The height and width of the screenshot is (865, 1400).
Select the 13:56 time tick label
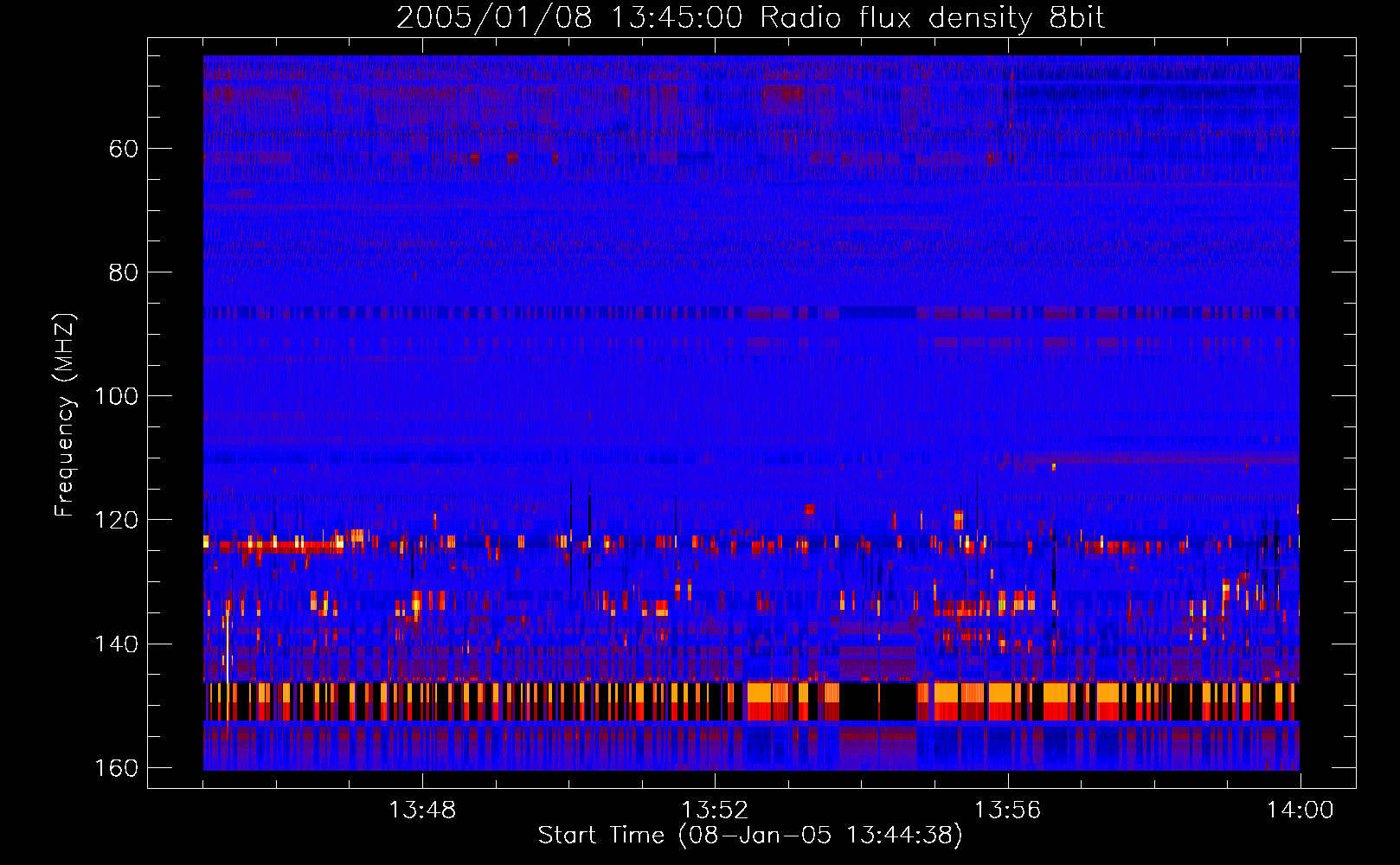(x=1007, y=811)
